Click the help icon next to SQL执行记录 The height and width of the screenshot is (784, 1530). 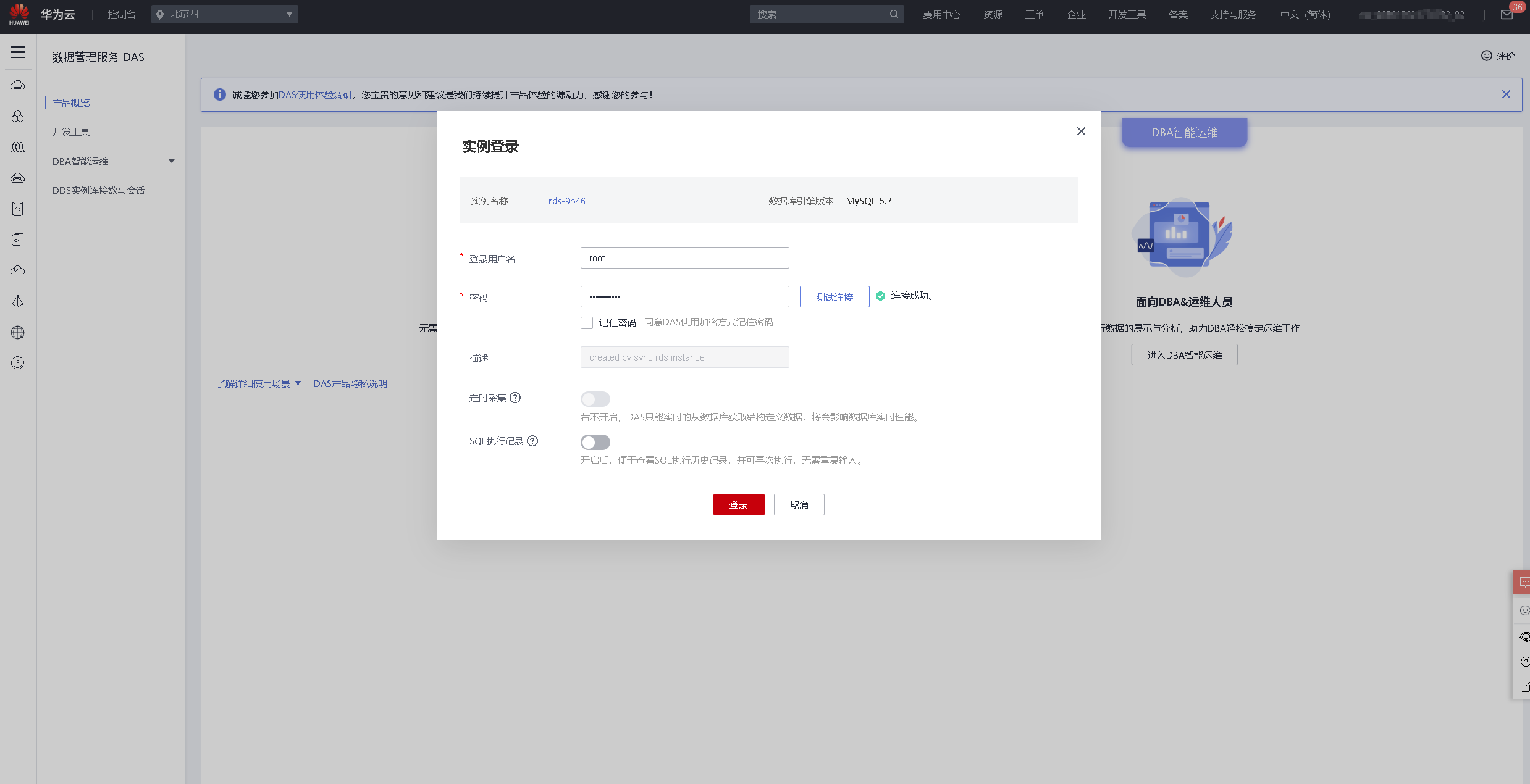pyautogui.click(x=532, y=441)
